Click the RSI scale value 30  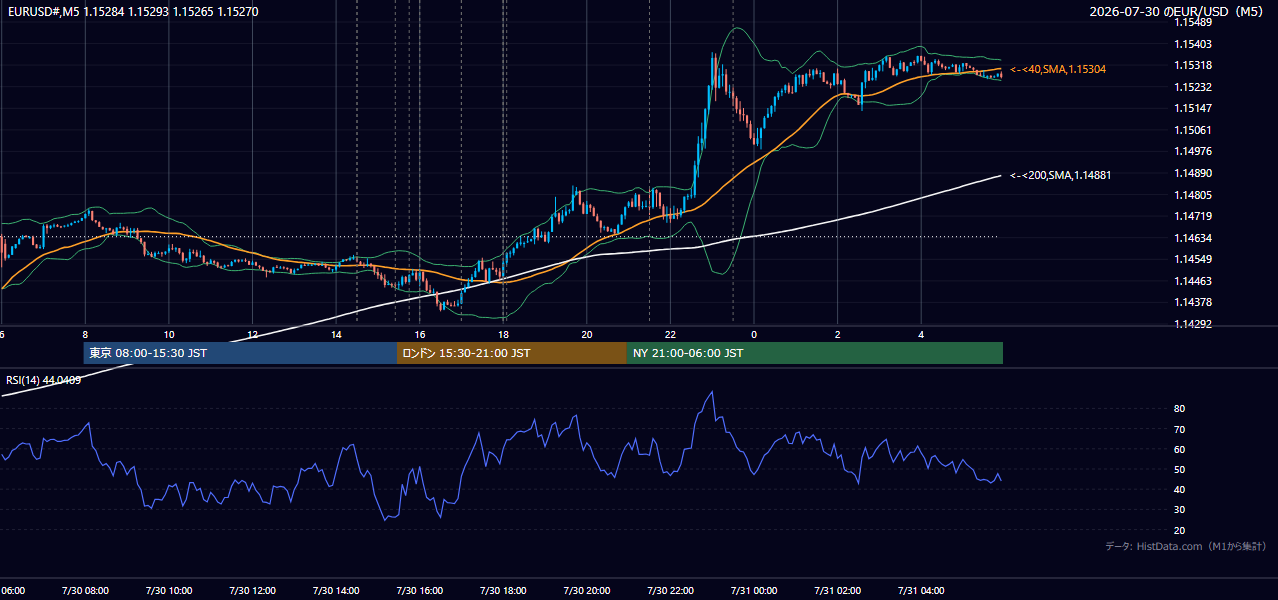(x=1179, y=510)
